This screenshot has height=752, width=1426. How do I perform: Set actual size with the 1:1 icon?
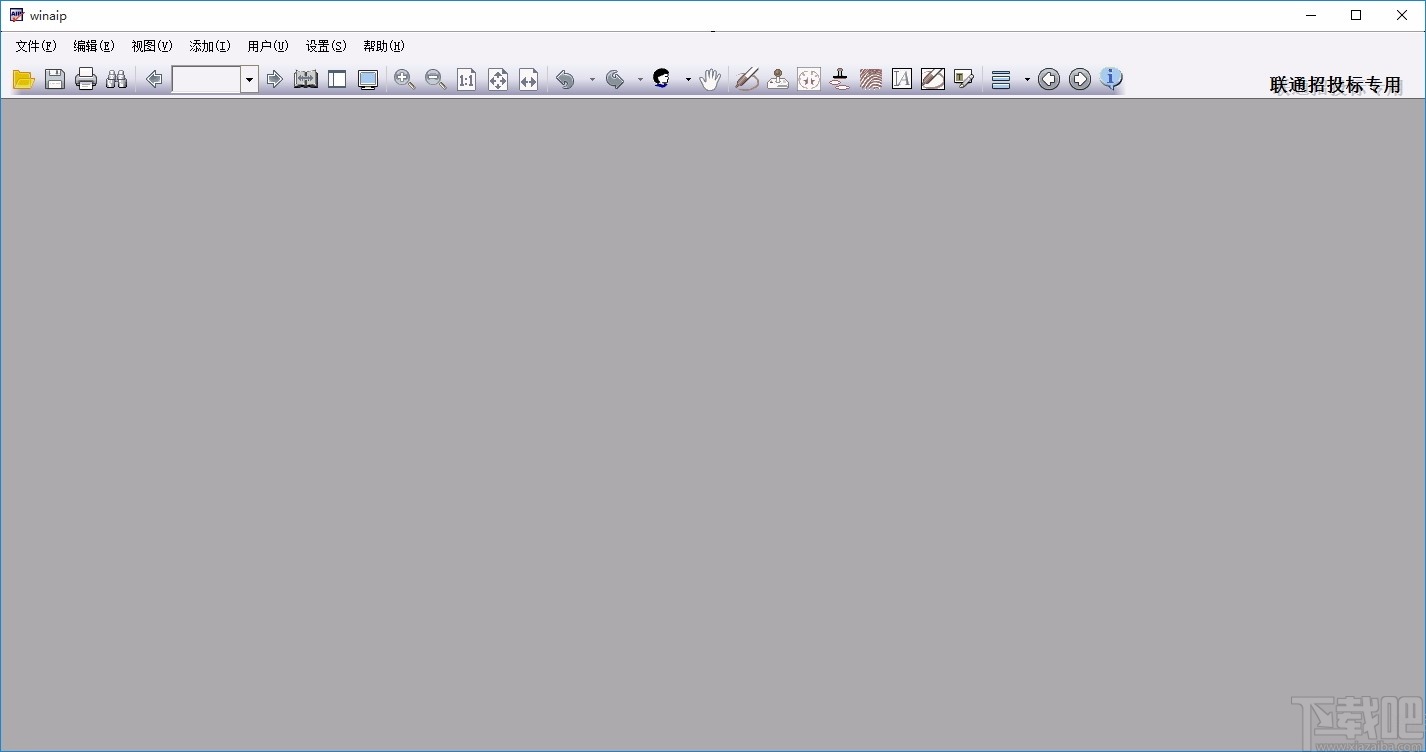coord(467,79)
